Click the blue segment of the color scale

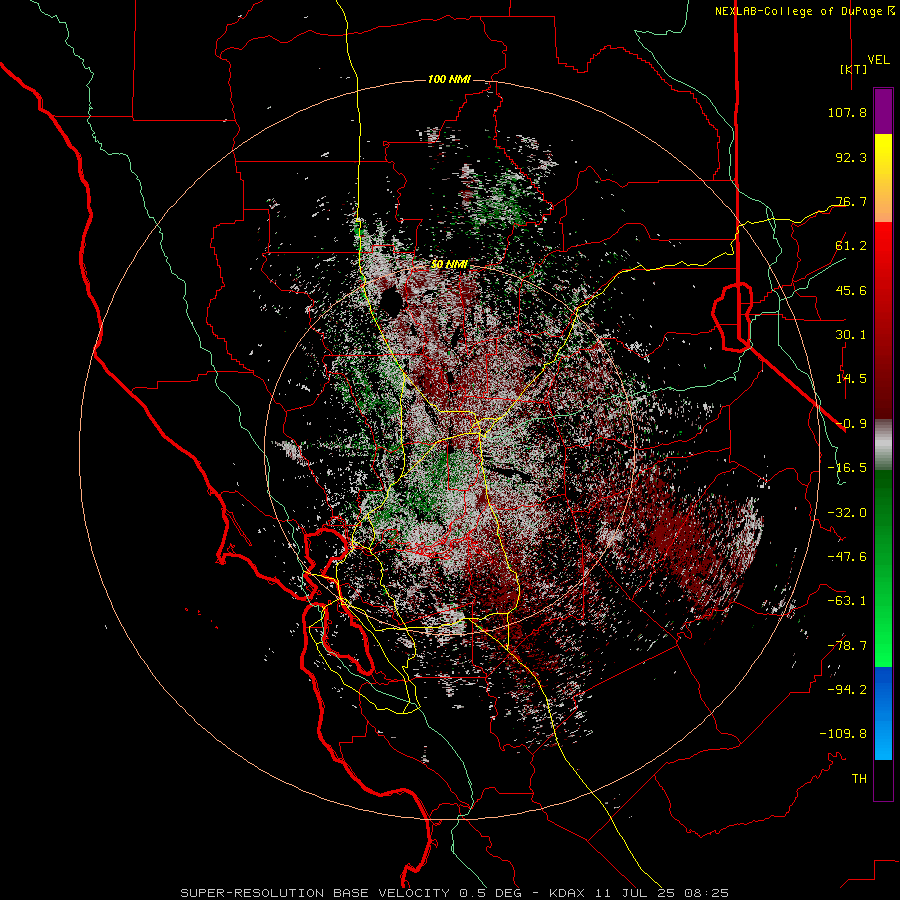coord(883,713)
